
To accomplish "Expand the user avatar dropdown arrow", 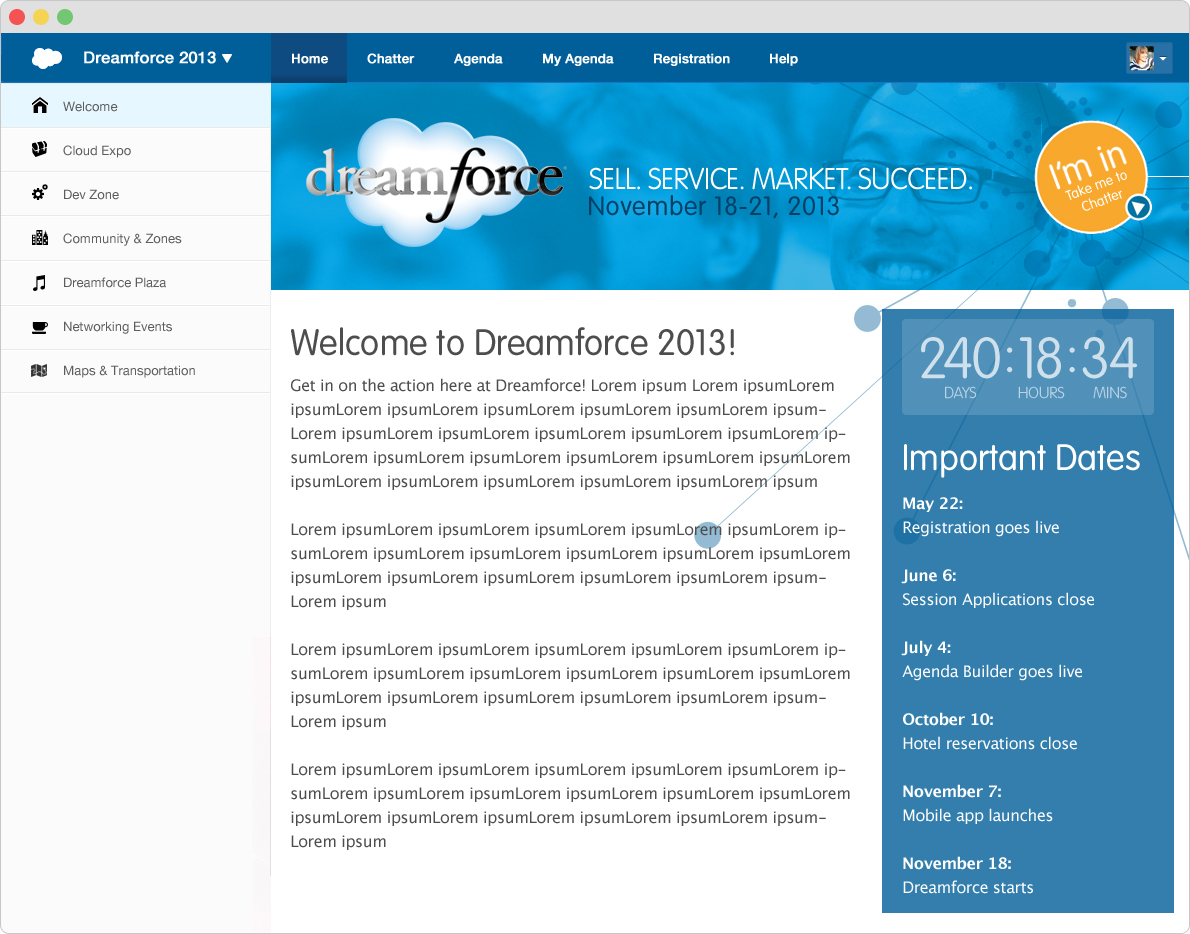I will coord(1163,58).
